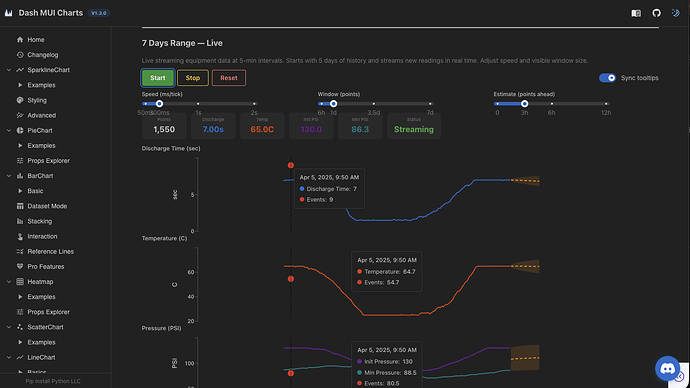Start the live data stream
The height and width of the screenshot is (388, 690).
[x=158, y=78]
